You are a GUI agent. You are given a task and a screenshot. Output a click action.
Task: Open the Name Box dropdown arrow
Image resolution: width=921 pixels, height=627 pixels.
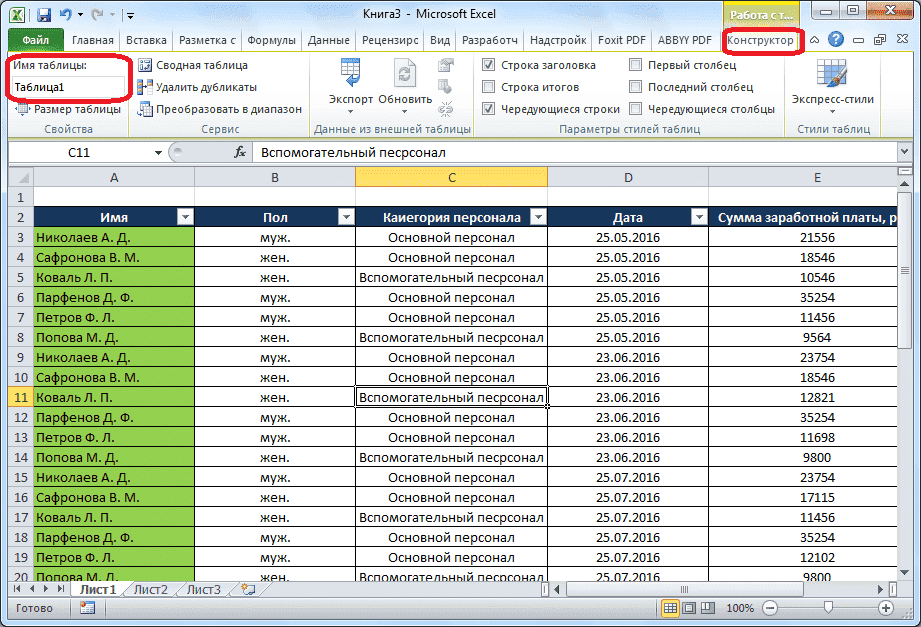pyautogui.click(x=156, y=153)
